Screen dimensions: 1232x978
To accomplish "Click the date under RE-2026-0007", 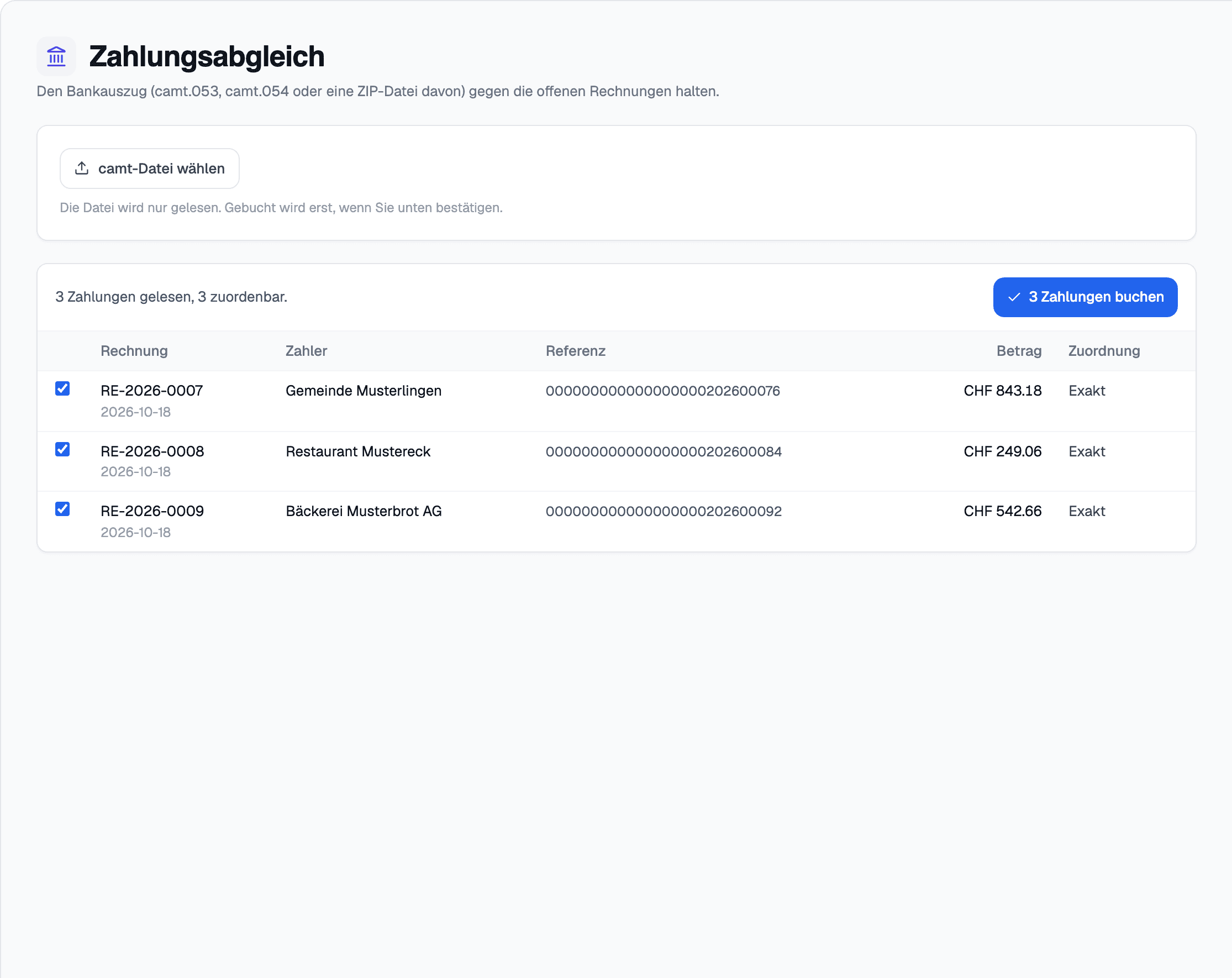I will (x=135, y=412).
